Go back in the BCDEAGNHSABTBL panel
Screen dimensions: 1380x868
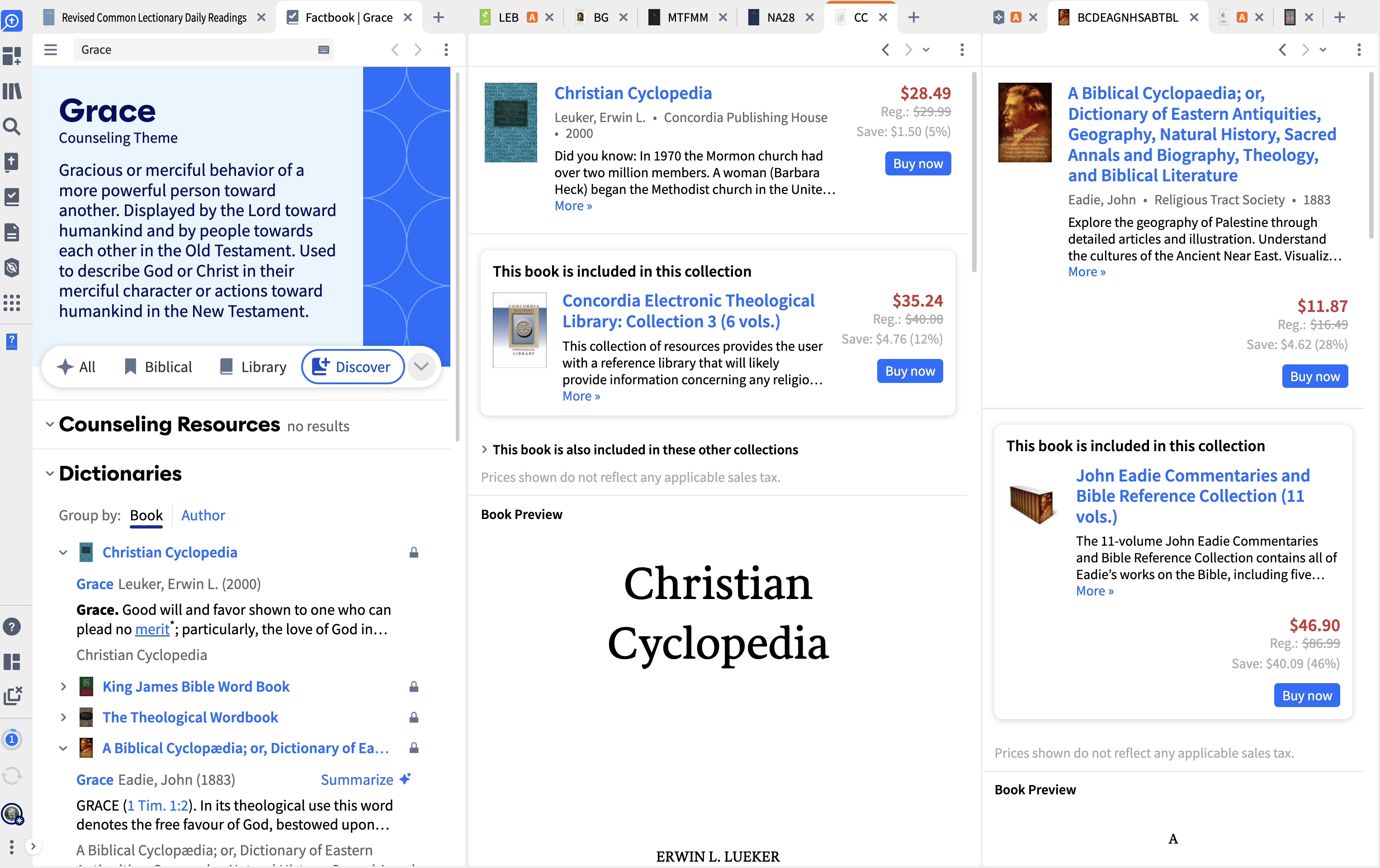click(x=1283, y=50)
